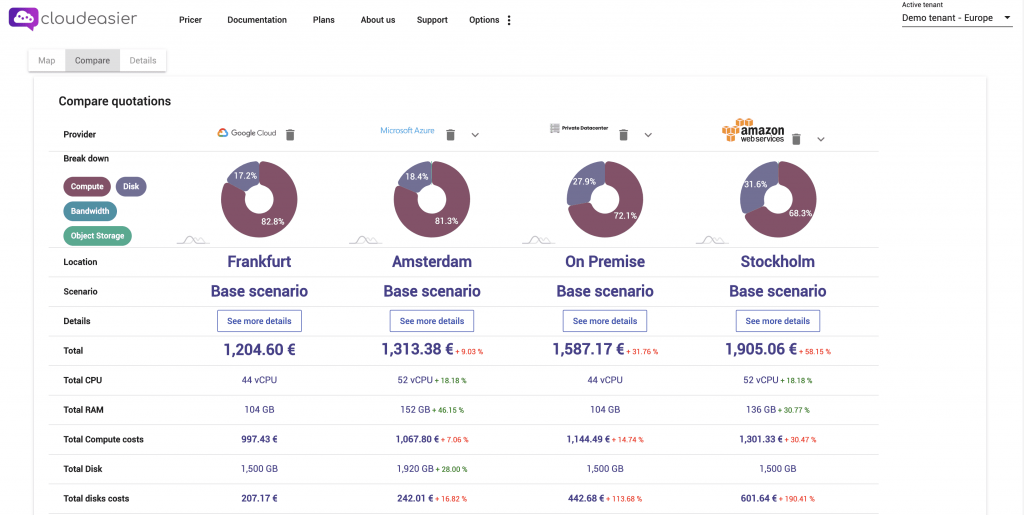1024x515 pixels.
Task: Click the Google Cloud provider logo
Action: [247, 133]
